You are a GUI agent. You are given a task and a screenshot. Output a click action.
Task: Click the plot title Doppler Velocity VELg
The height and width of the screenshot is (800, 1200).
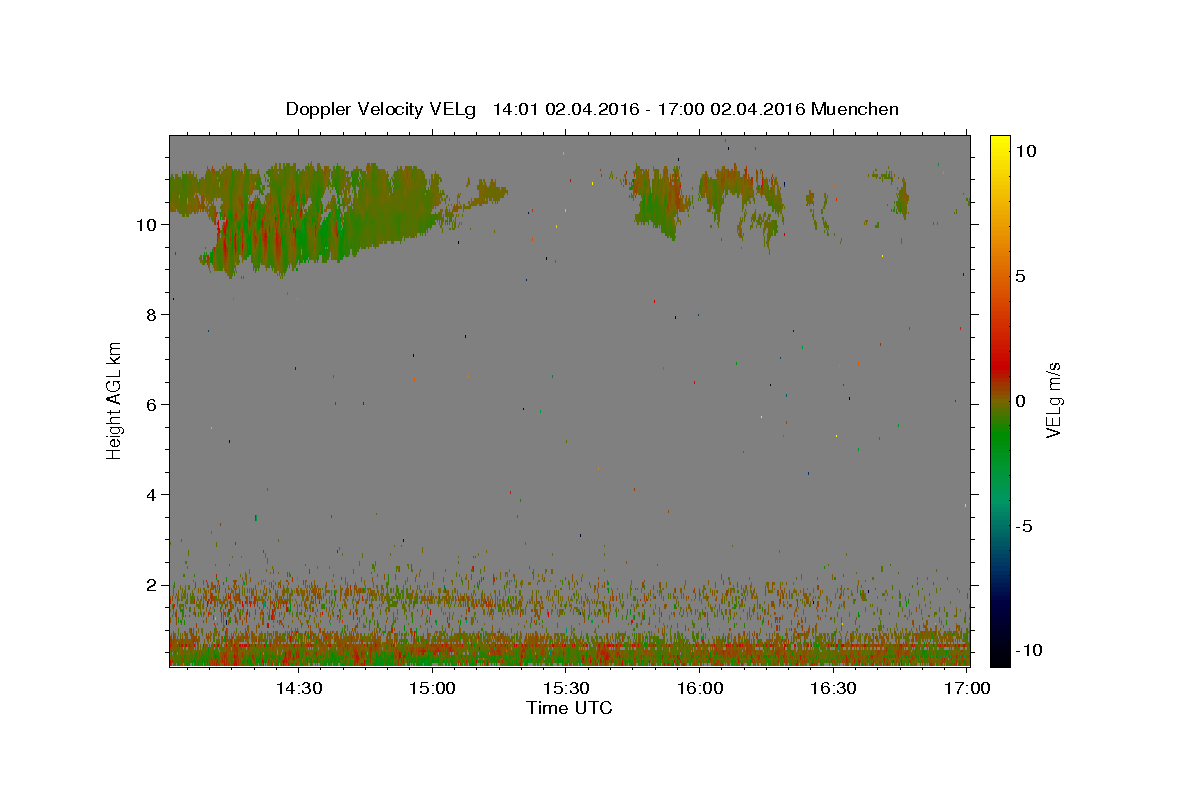(x=380, y=109)
